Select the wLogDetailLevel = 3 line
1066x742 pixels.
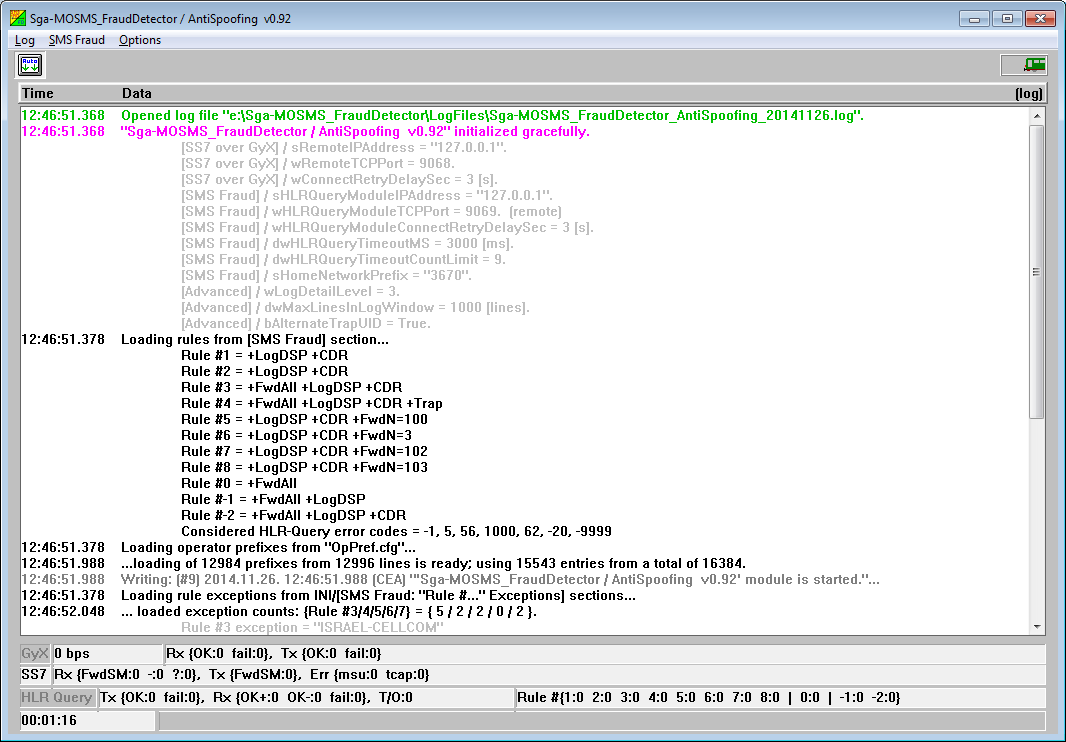click(290, 291)
